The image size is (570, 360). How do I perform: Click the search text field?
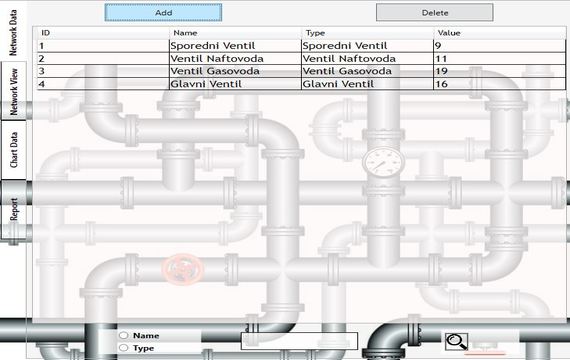point(300,341)
